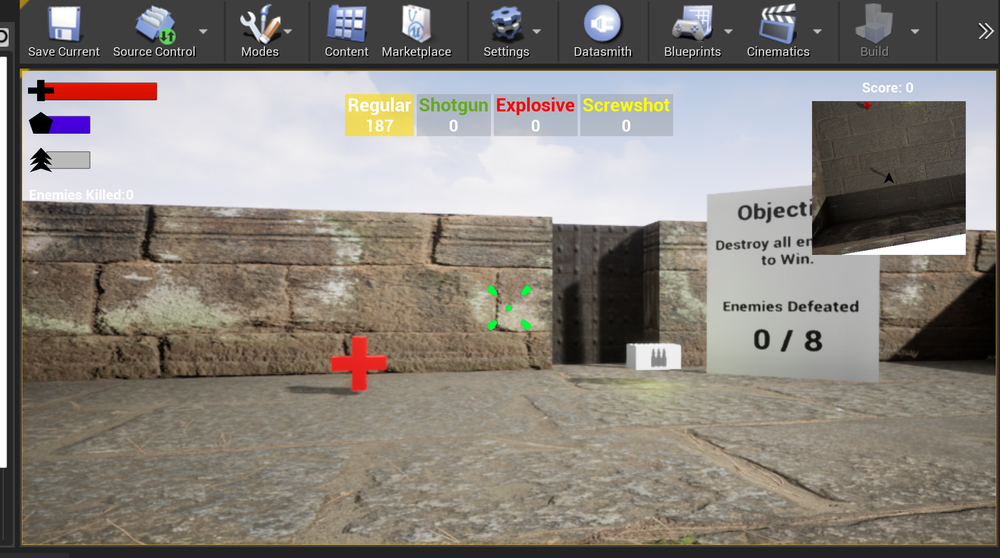This screenshot has height=558, width=1000.
Task: Expand the Settings dropdown arrow
Action: pos(536,31)
